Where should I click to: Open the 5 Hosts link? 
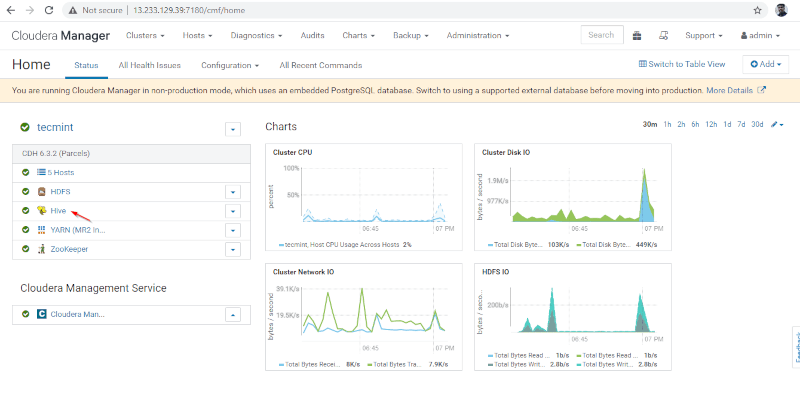pyautogui.click(x=61, y=172)
